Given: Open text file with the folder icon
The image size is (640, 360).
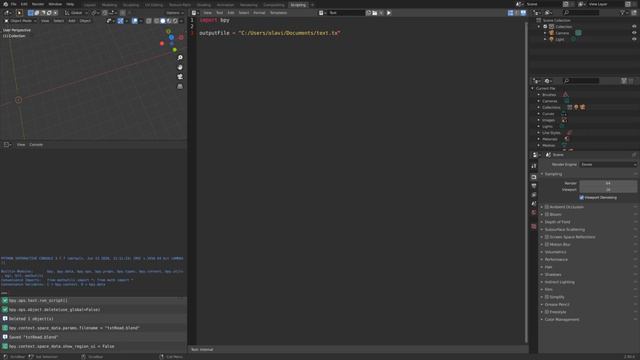Looking at the screenshot, I should (x=375, y=13).
